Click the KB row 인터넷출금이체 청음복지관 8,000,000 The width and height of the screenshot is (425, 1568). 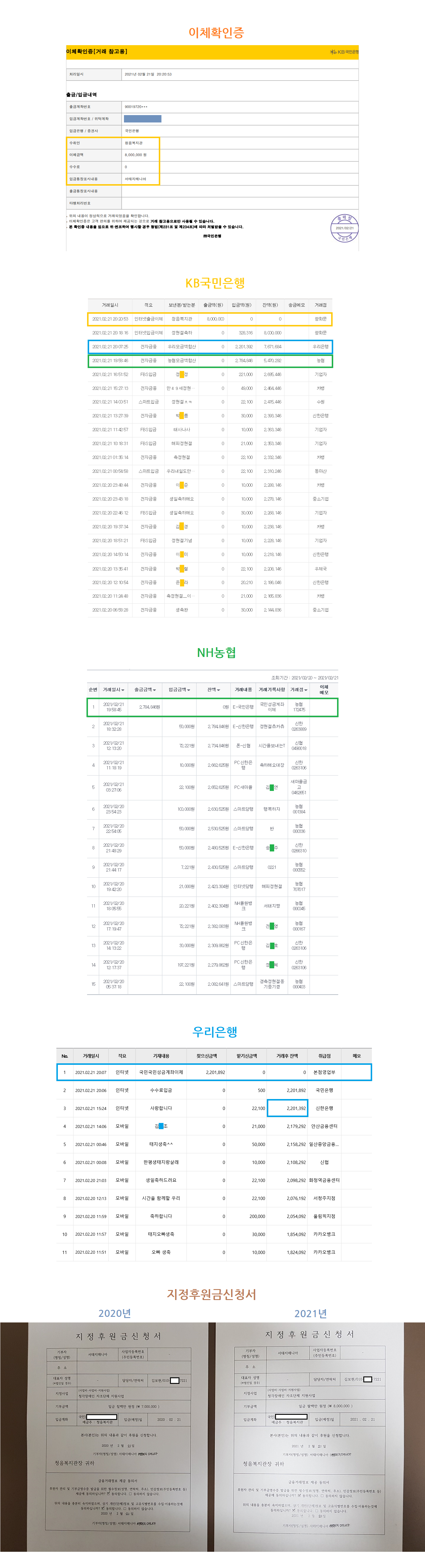coord(210,319)
